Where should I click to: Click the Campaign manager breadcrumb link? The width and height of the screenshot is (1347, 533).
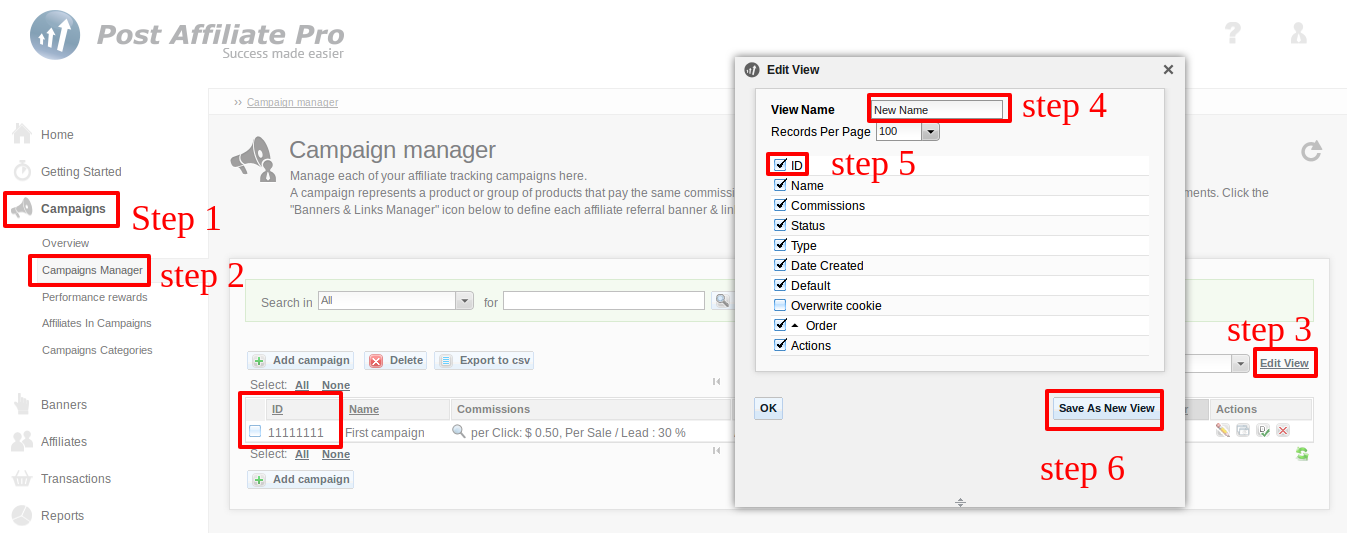tap(292, 102)
